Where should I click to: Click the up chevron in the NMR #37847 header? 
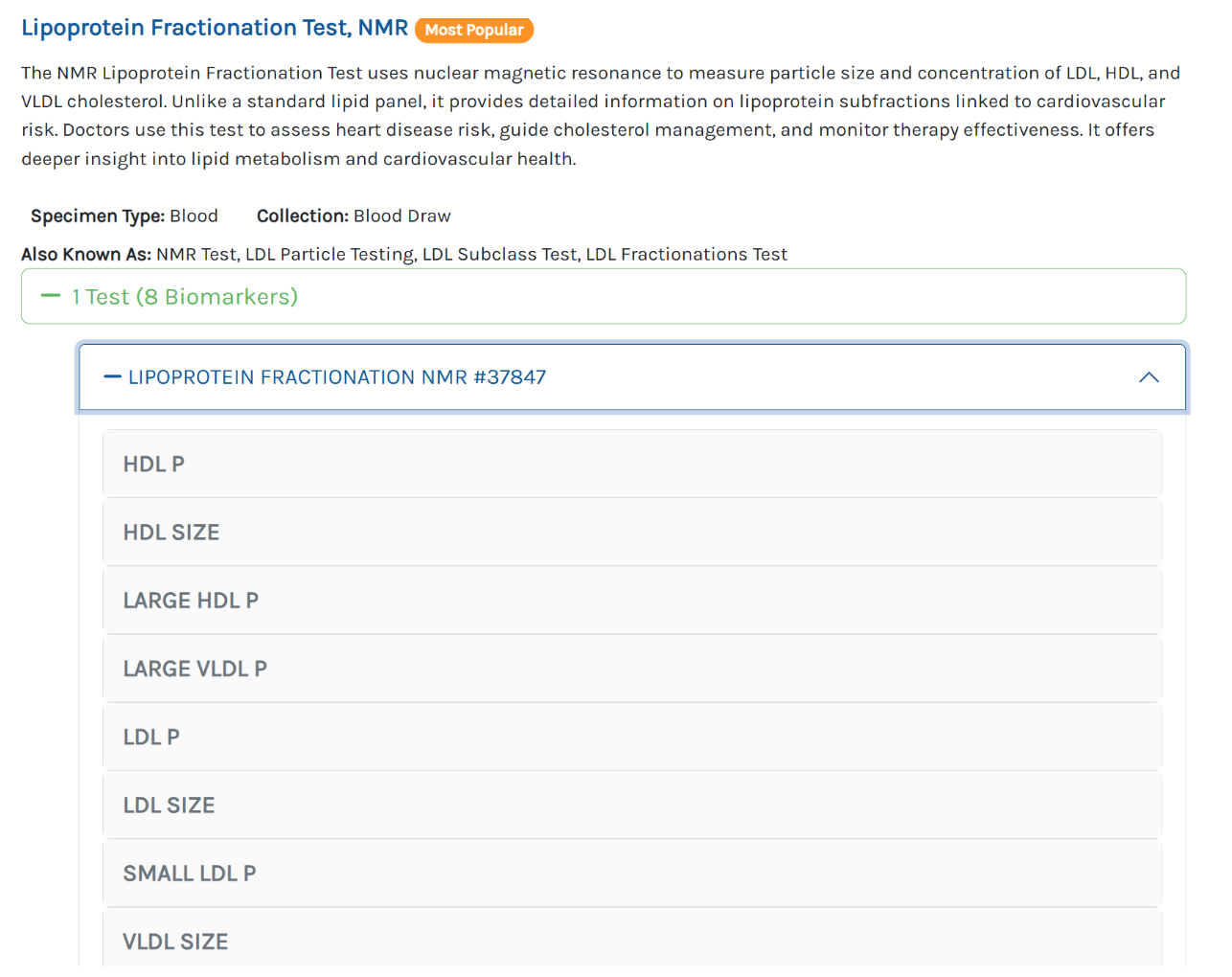coord(1149,377)
